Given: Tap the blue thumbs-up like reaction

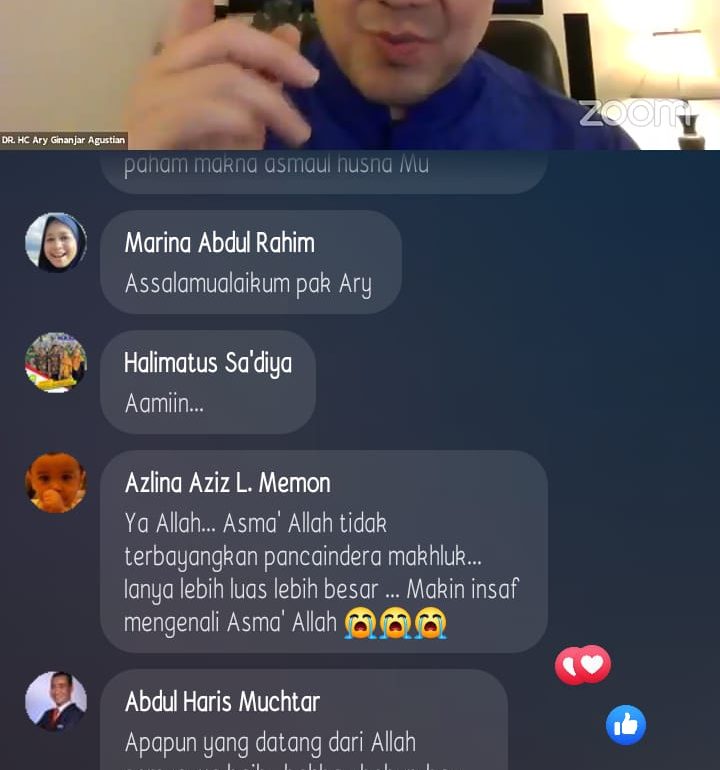Looking at the screenshot, I should [x=626, y=725].
